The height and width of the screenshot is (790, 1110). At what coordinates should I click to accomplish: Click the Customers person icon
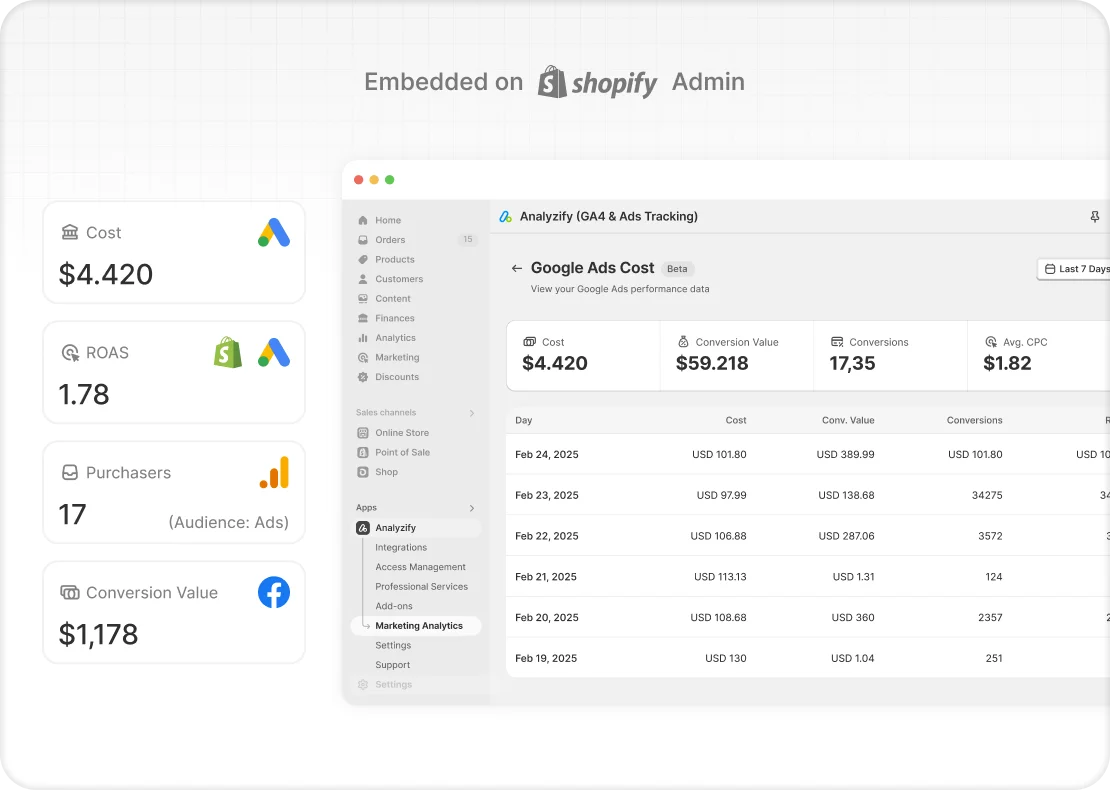pyautogui.click(x=362, y=279)
